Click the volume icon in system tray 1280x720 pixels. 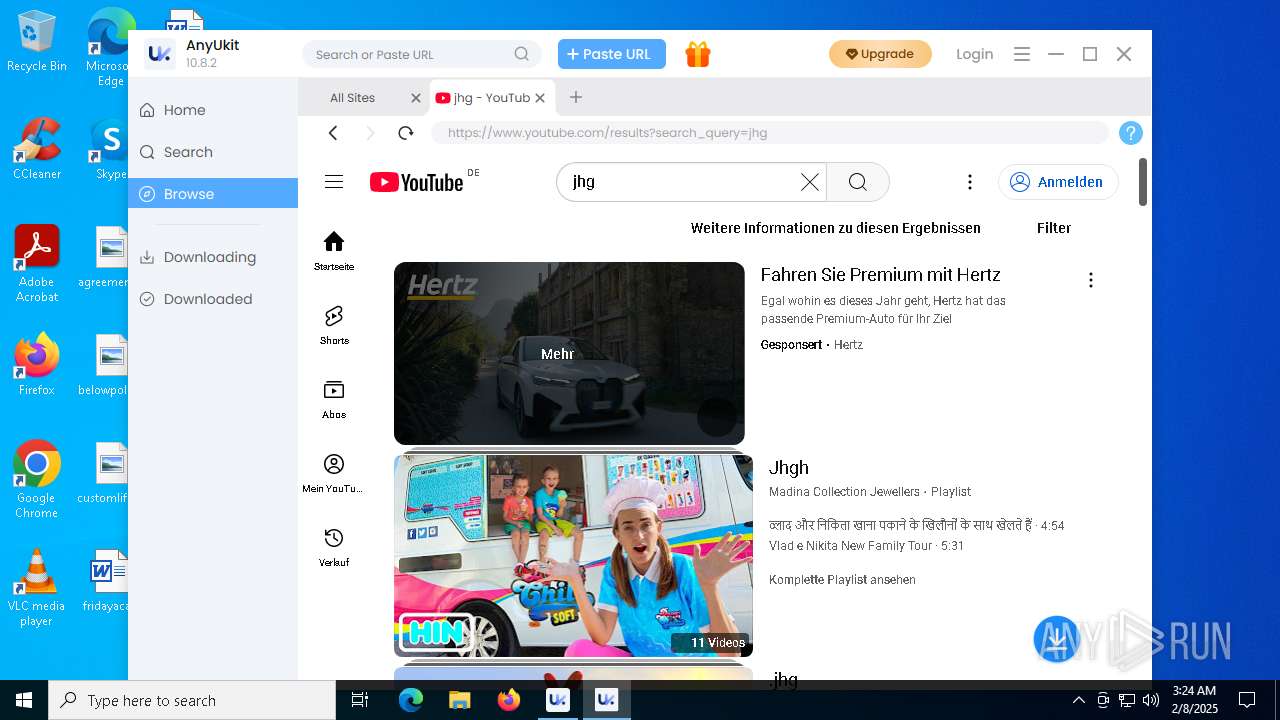[x=1151, y=700]
